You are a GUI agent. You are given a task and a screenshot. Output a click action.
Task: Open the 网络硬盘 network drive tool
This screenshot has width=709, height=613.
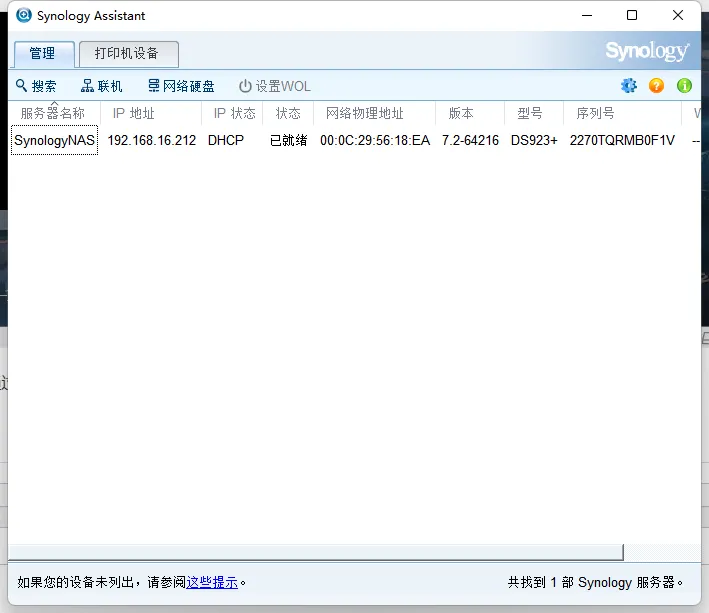point(181,86)
